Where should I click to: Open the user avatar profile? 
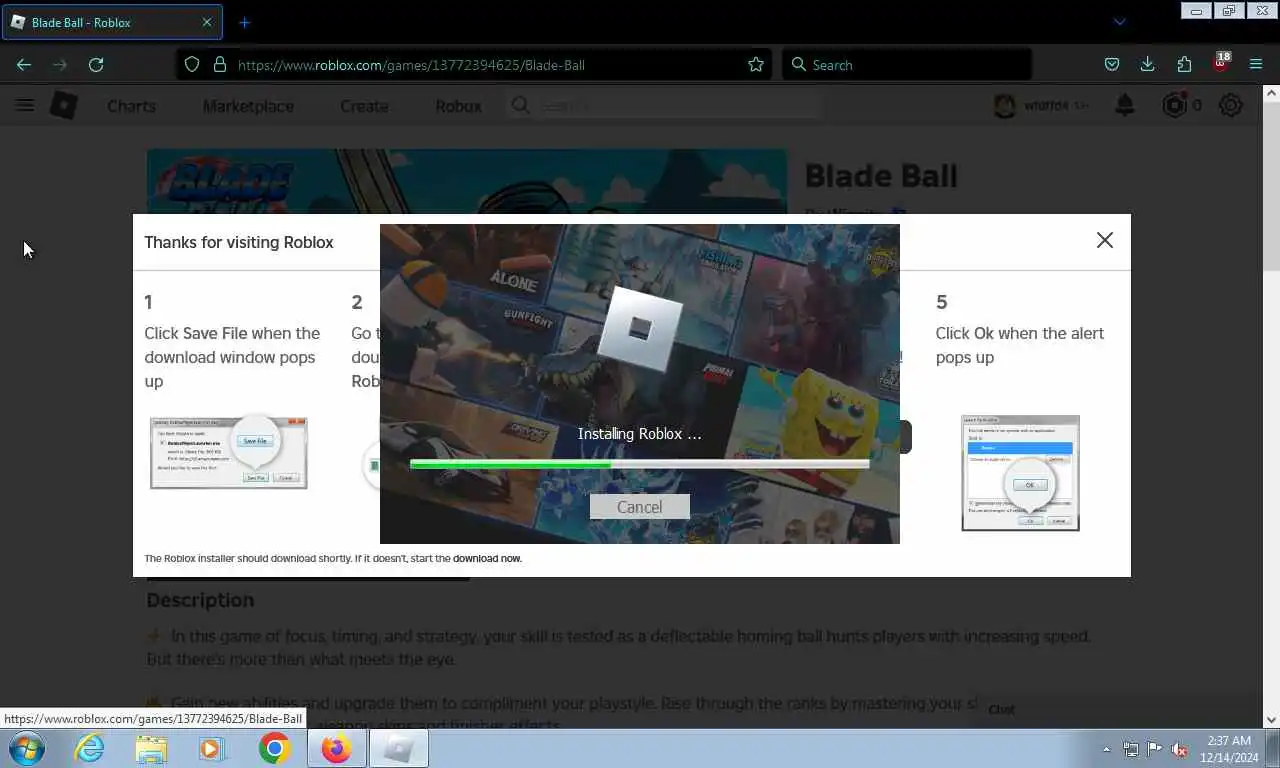click(1005, 105)
